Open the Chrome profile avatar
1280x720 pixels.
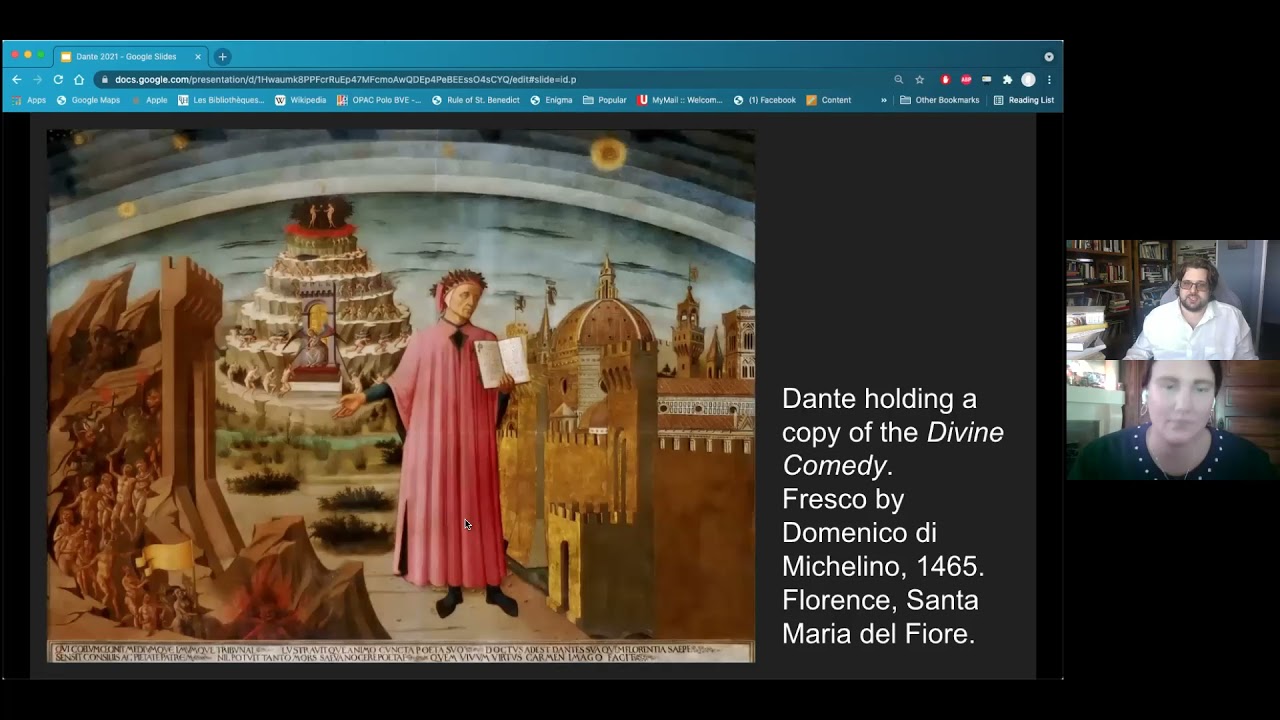(1028, 80)
